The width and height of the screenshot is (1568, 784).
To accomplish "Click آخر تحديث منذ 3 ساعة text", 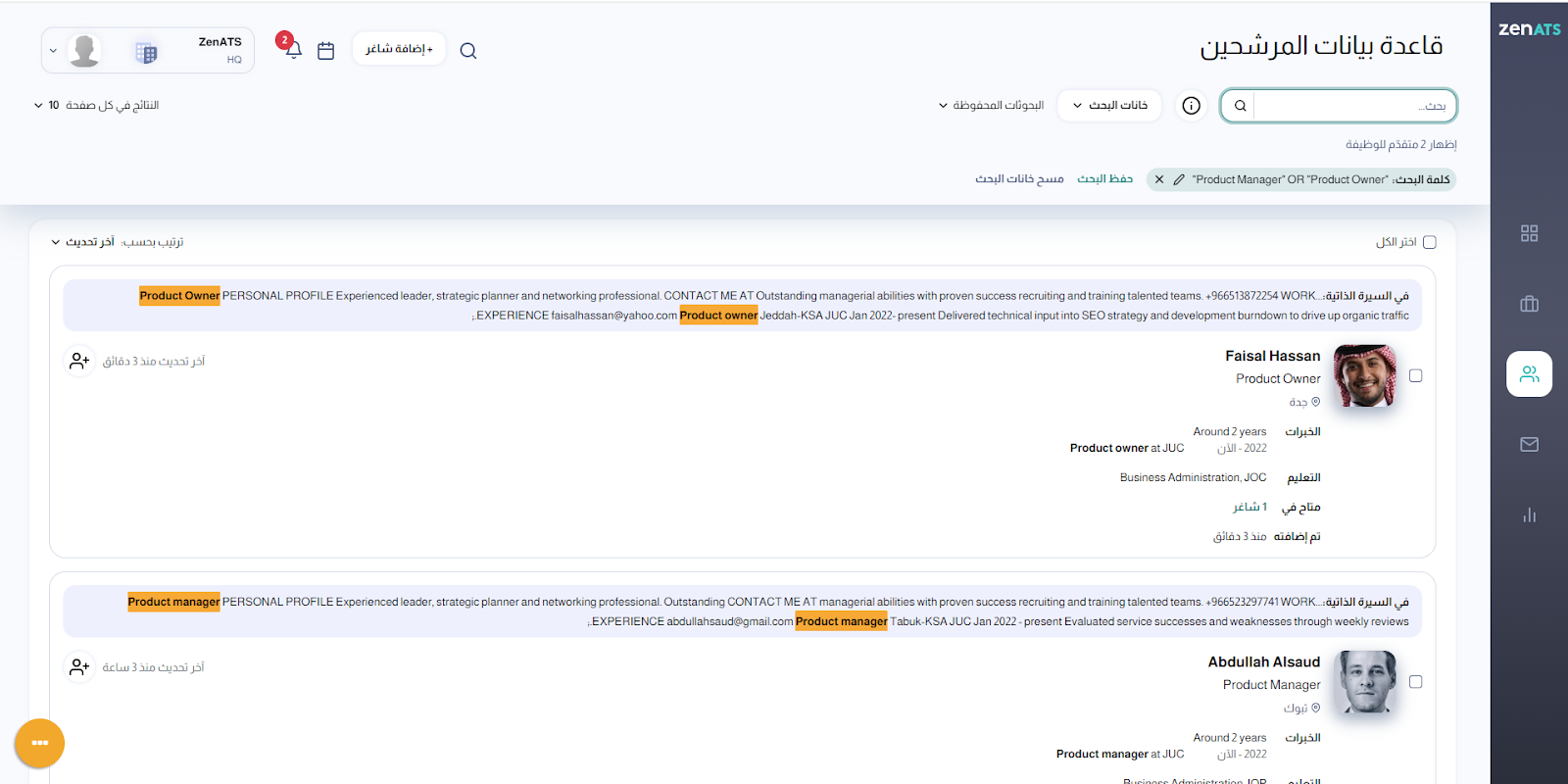I will [x=154, y=666].
